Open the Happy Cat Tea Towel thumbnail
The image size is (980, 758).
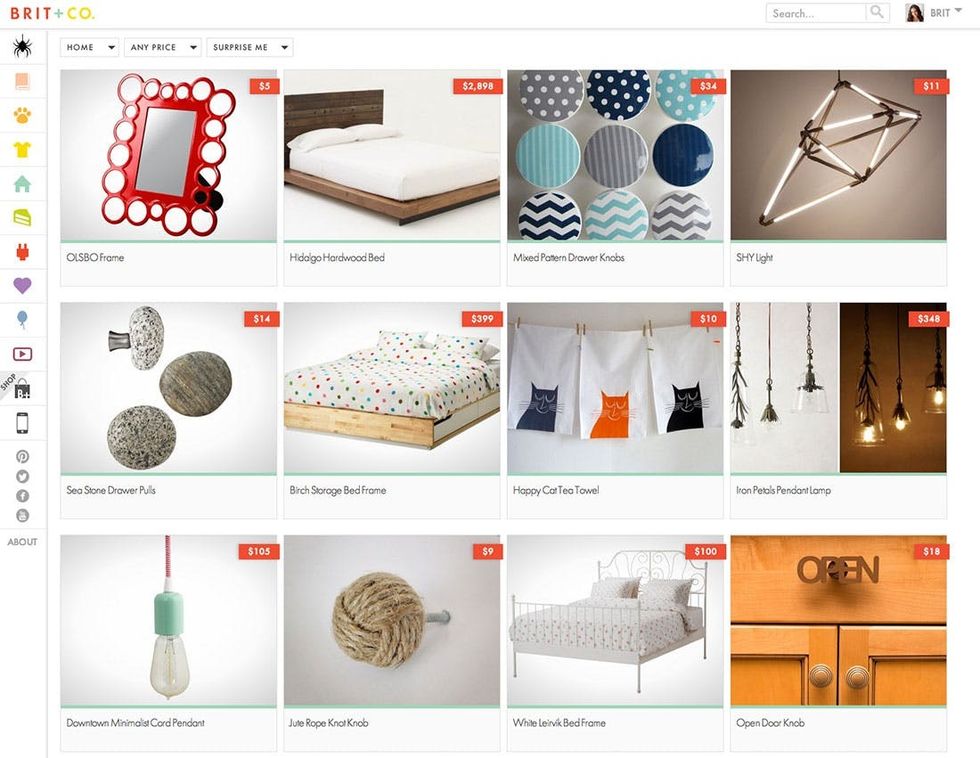pos(615,388)
